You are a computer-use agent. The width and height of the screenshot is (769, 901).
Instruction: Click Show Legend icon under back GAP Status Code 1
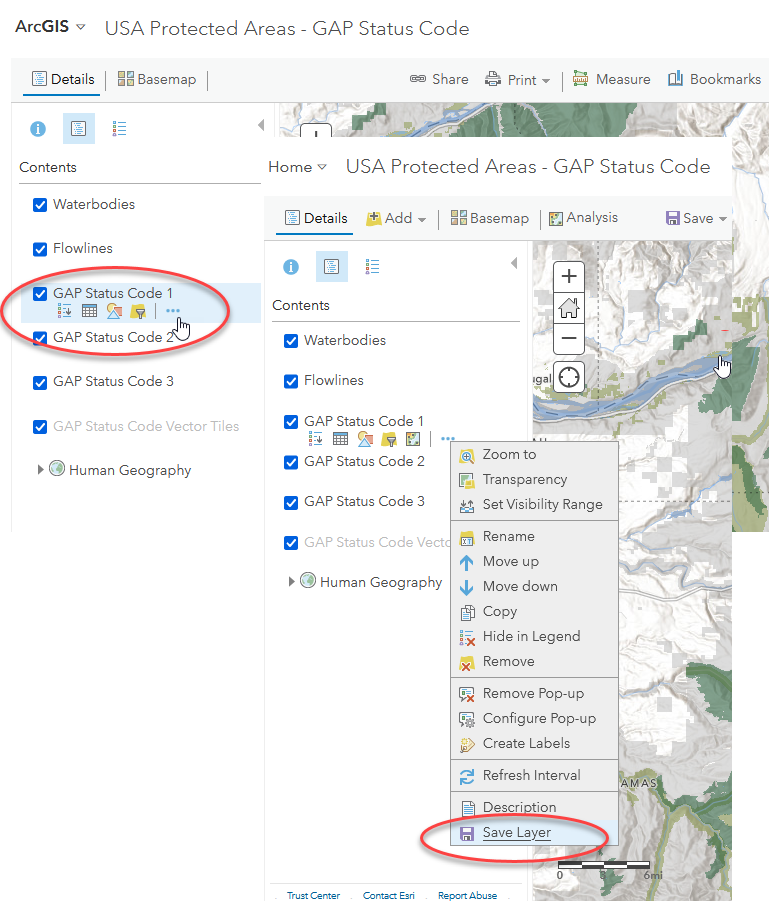click(x=64, y=311)
